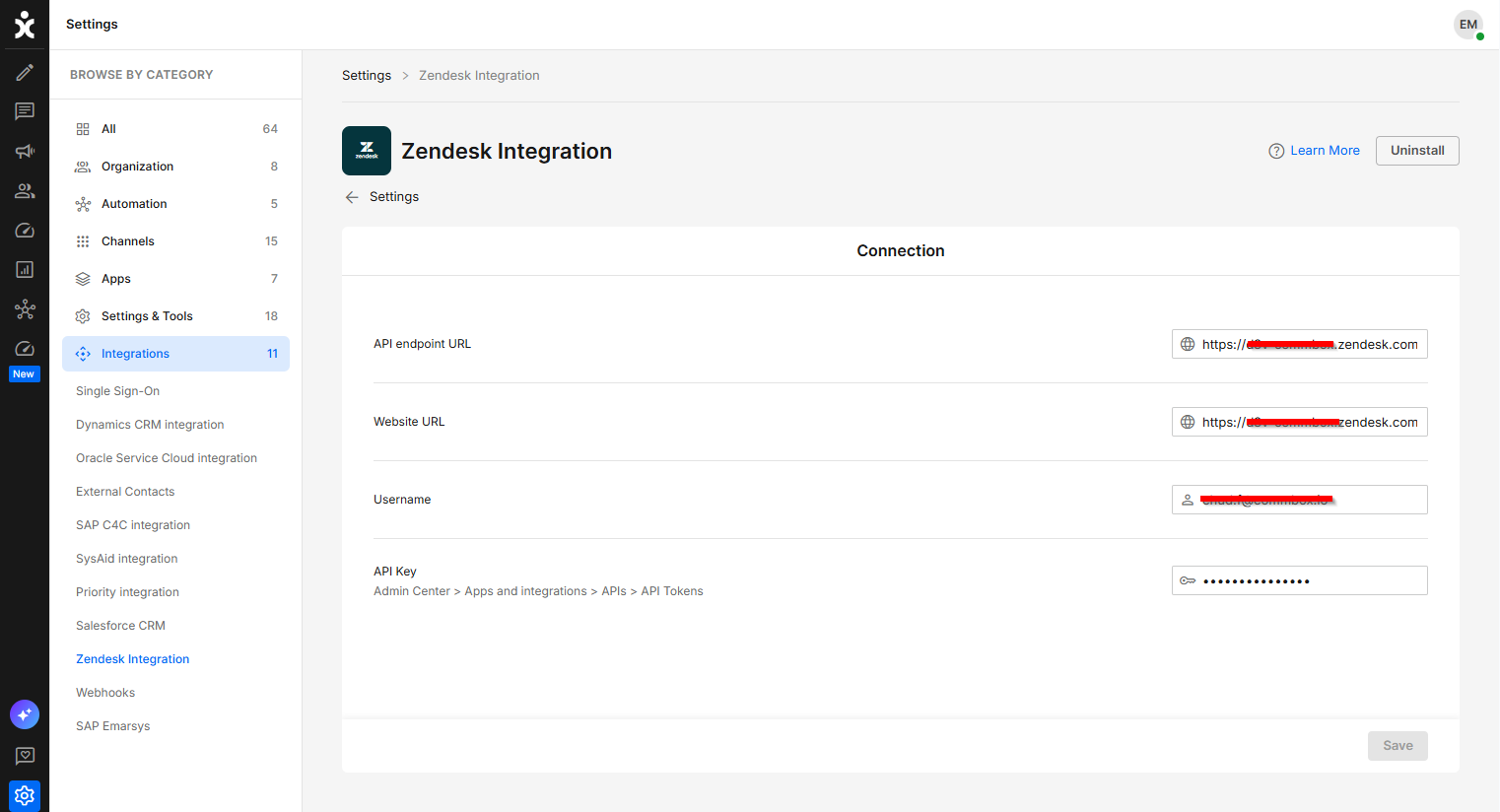Click the CommBox logo icon

point(25,25)
